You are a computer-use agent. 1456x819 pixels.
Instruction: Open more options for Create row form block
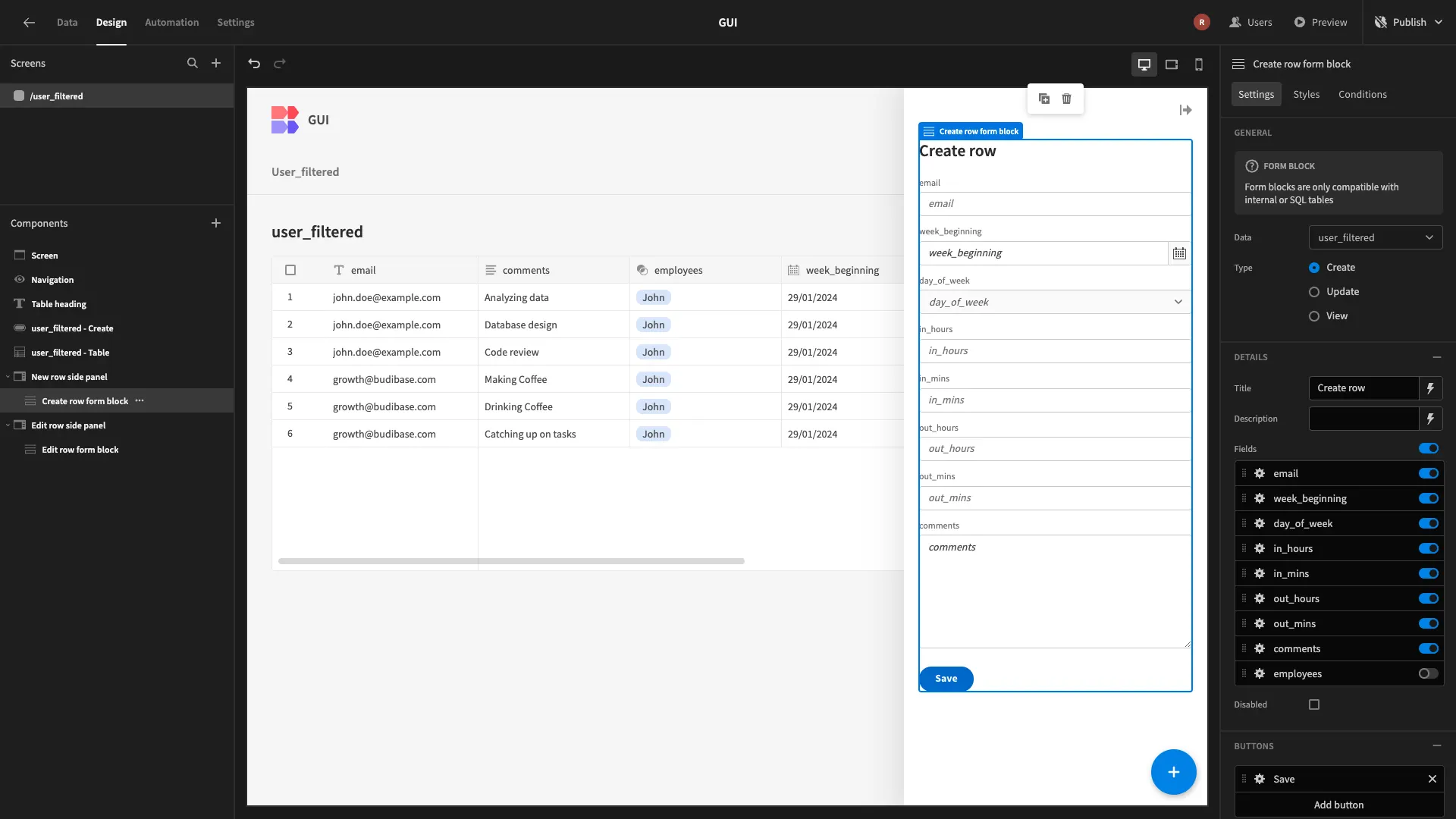[x=140, y=400]
